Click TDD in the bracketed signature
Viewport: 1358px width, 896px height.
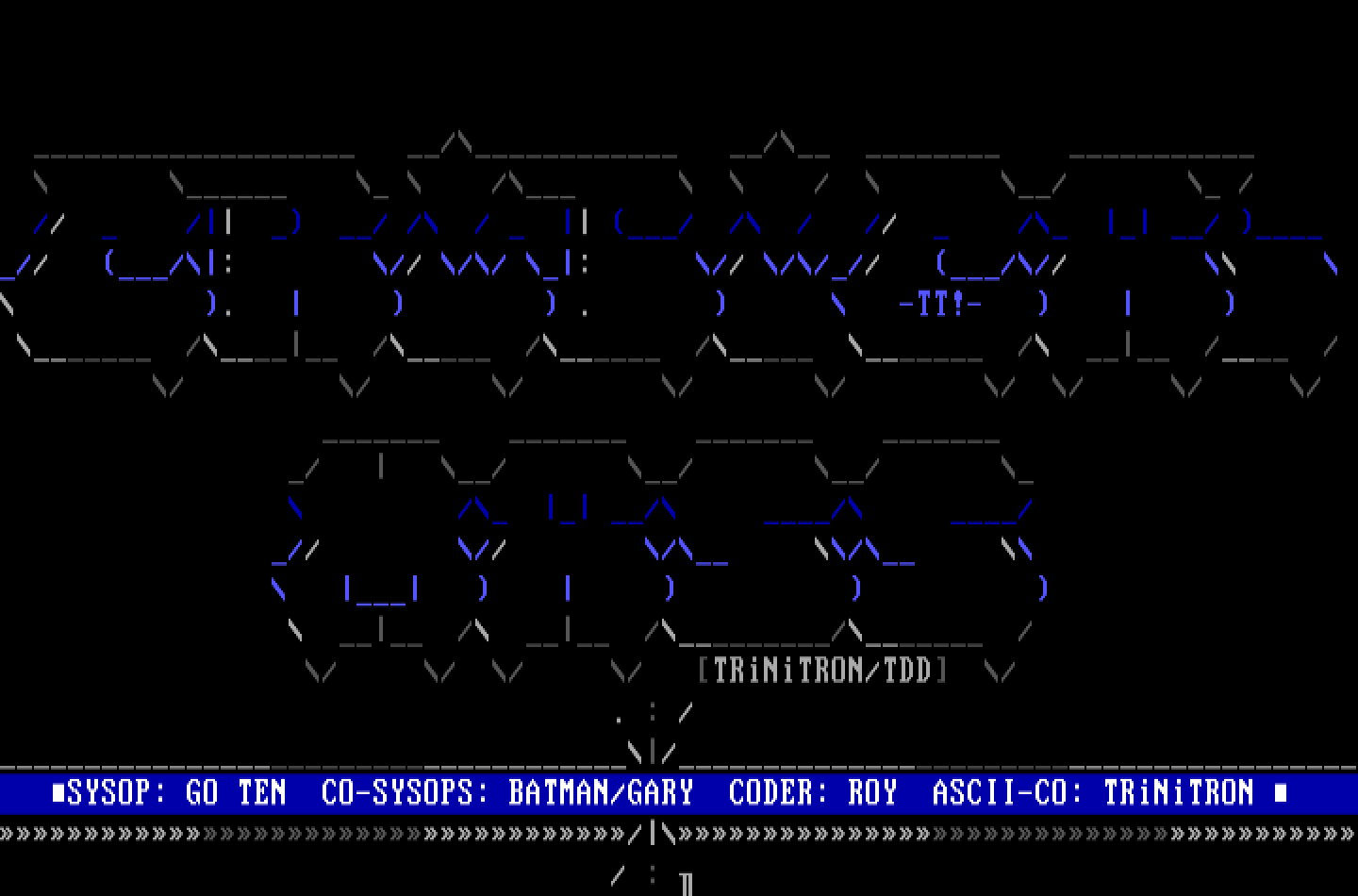click(906, 671)
